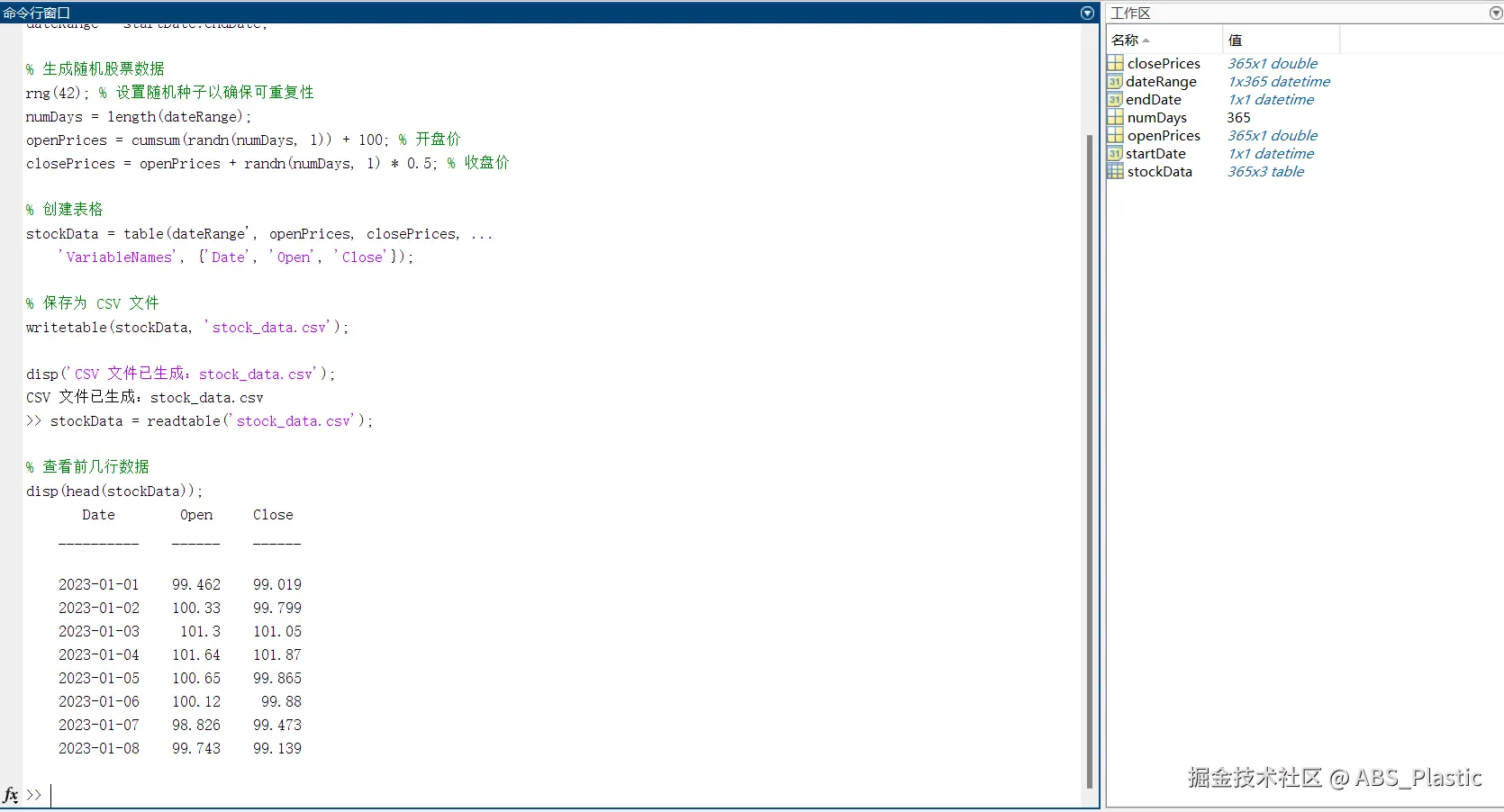Select closePrices in the workspace list
The height and width of the screenshot is (812, 1504).
(1164, 63)
